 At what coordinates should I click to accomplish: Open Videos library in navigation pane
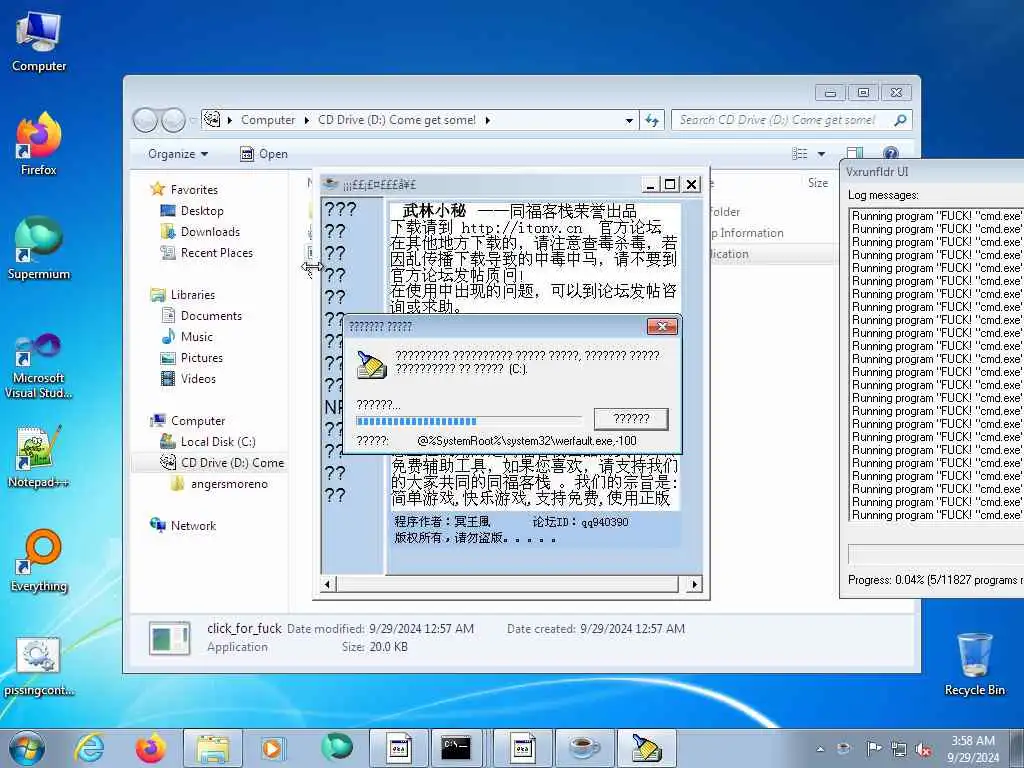(x=198, y=379)
